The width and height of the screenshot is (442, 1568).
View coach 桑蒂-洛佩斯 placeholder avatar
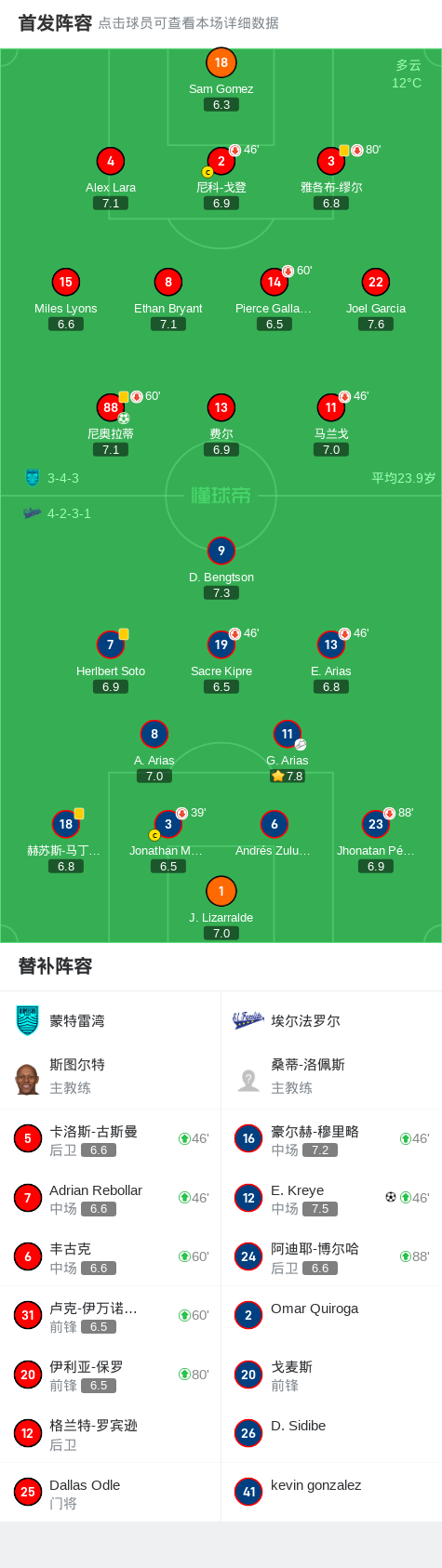(x=248, y=1079)
